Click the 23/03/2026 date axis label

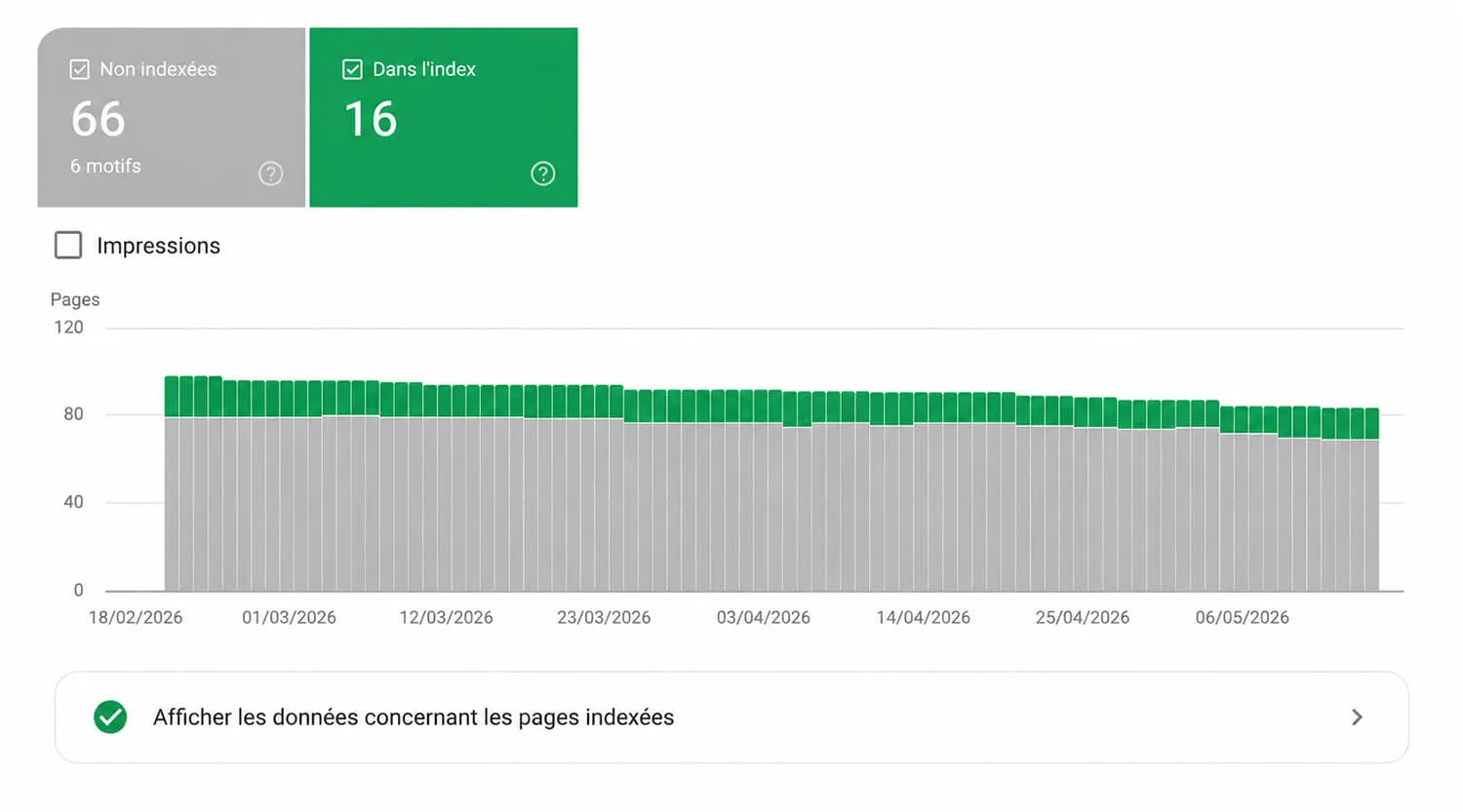coord(604,617)
